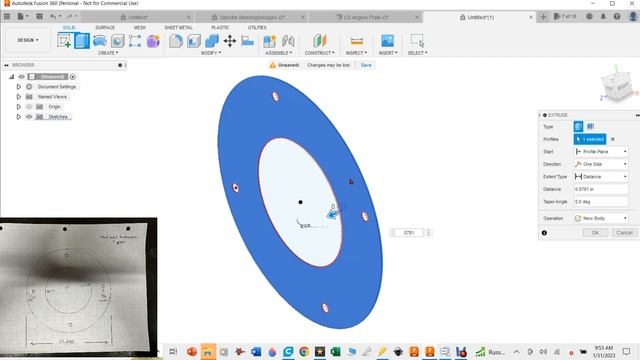Select the Create Sketch tool
Viewport: 640px width, 360px height.
pos(64,41)
